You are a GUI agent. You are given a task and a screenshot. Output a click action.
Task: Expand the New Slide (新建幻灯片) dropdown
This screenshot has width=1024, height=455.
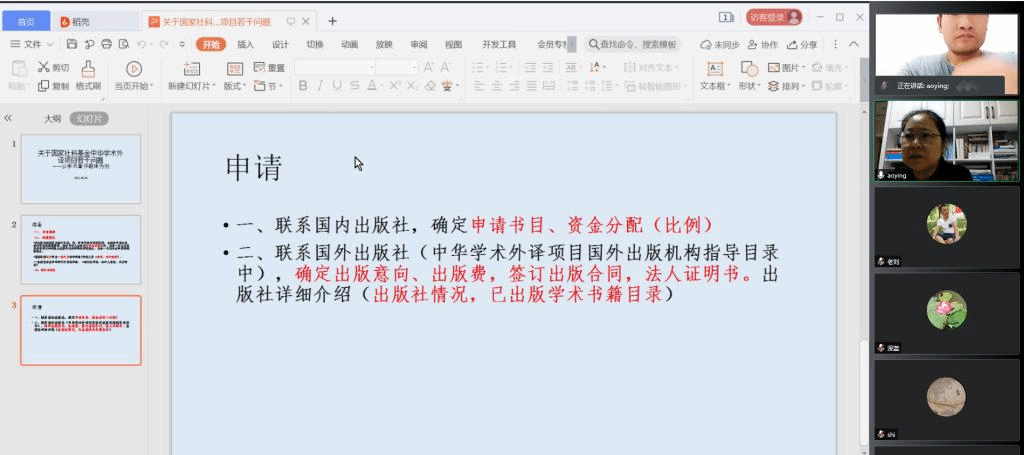pos(190,86)
